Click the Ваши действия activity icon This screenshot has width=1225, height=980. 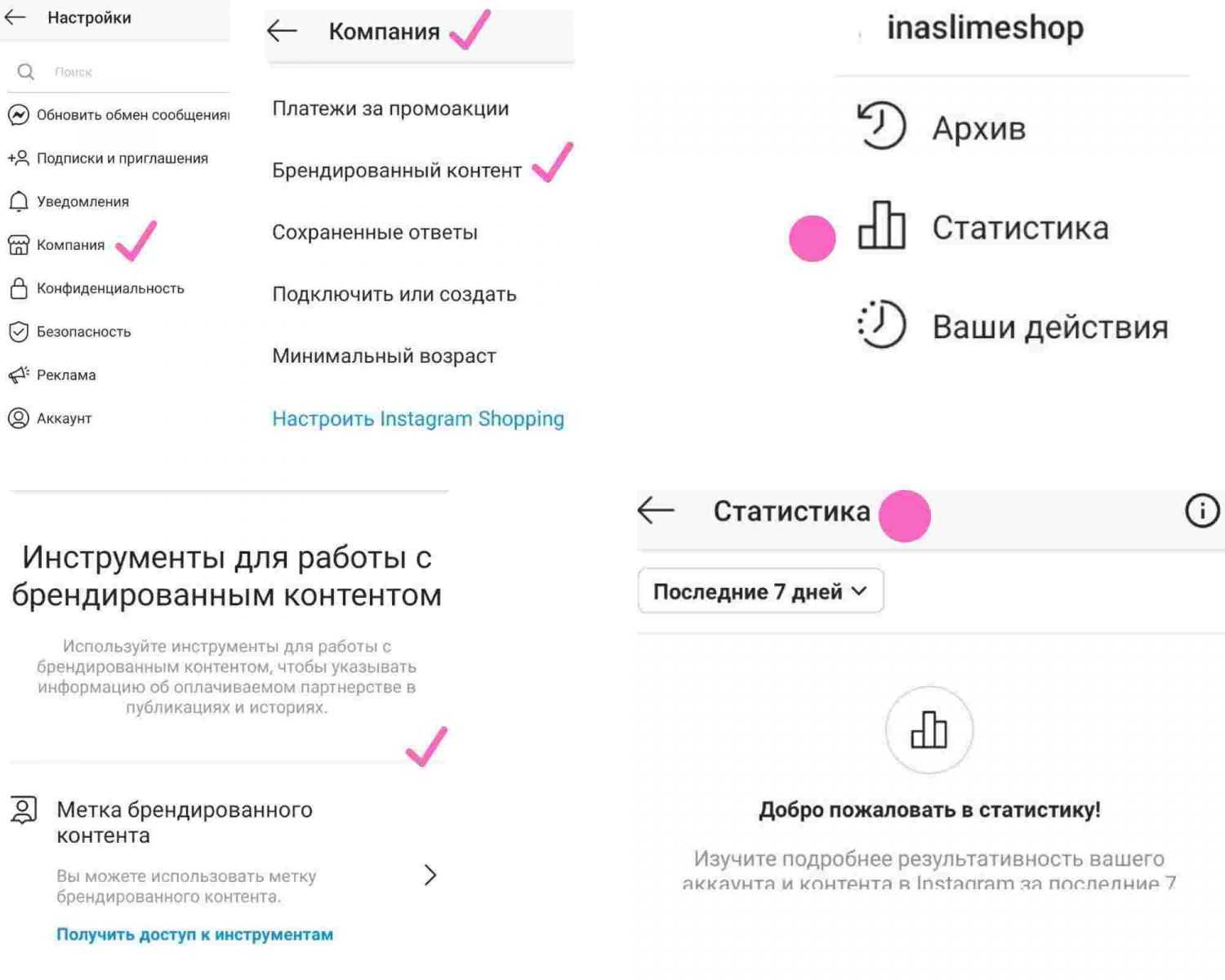[881, 325]
